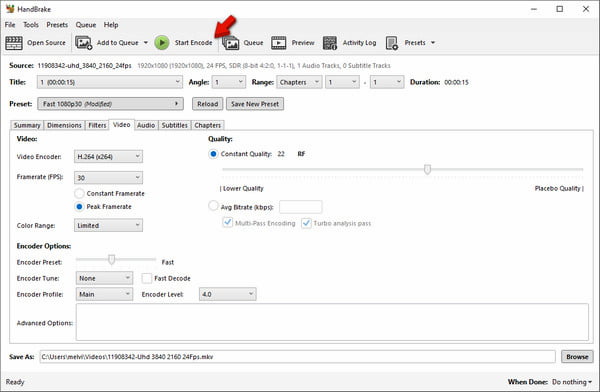
Task: Open the starting chapter dropdown
Action: 342,82
